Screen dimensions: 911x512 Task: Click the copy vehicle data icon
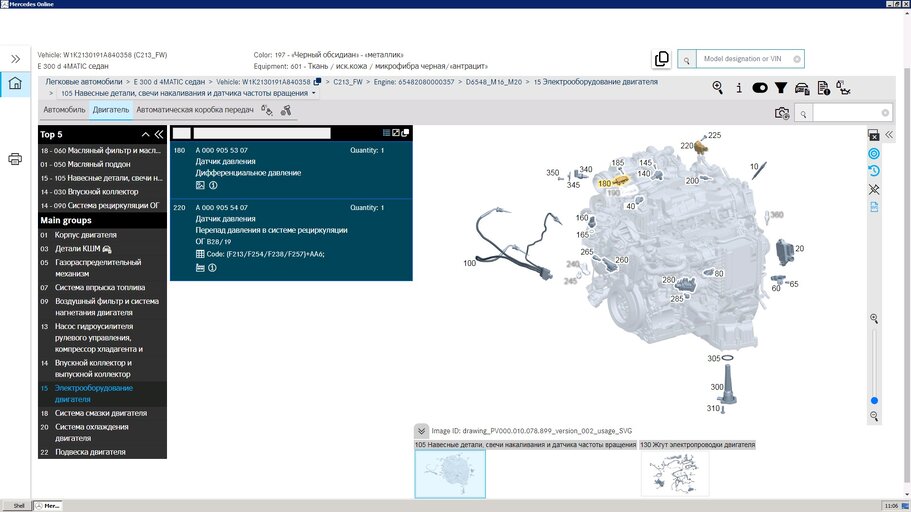[662, 59]
